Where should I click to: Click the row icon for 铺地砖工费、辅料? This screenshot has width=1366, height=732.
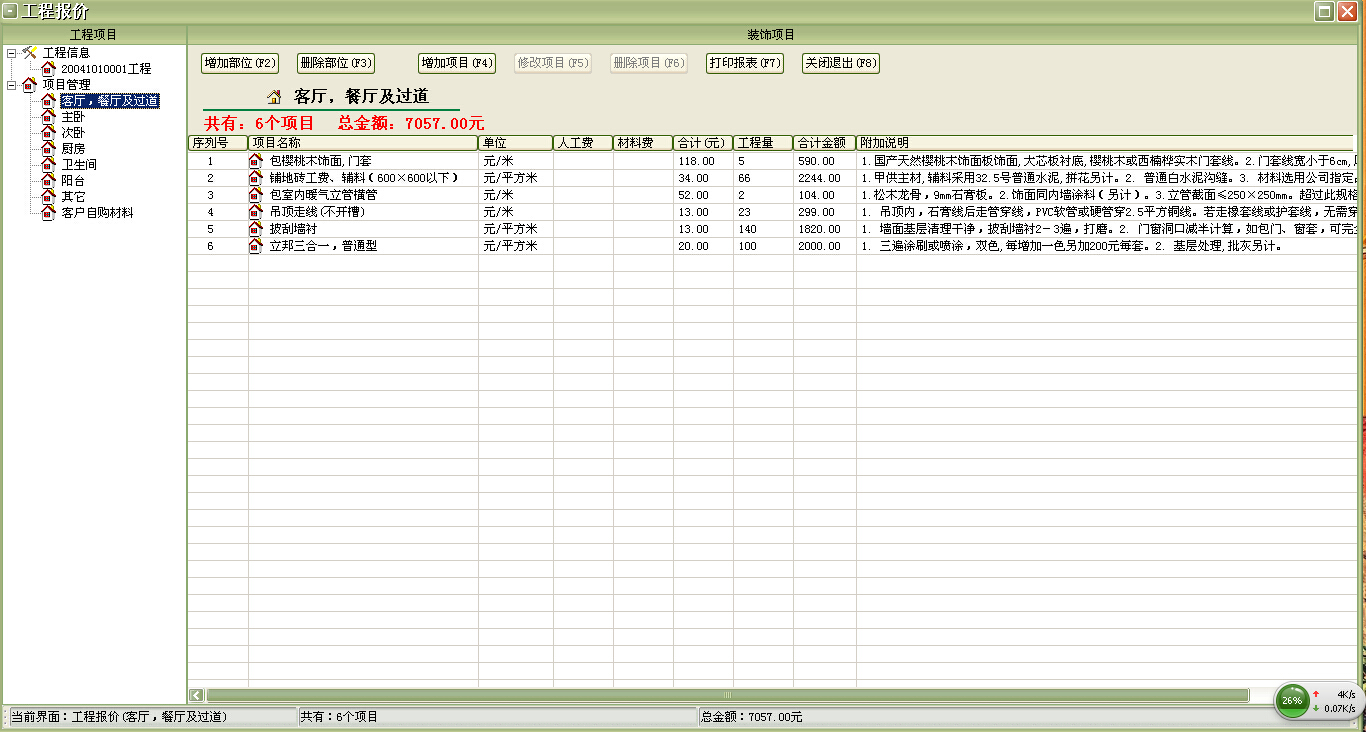(x=256, y=178)
